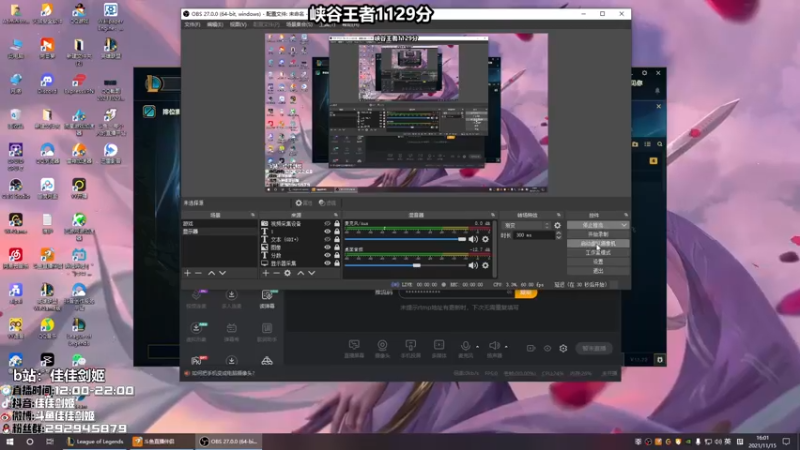Image resolution: width=800 pixels, height=450 pixels.
Task: Toggle lock on 图像 source
Action: pos(337,247)
